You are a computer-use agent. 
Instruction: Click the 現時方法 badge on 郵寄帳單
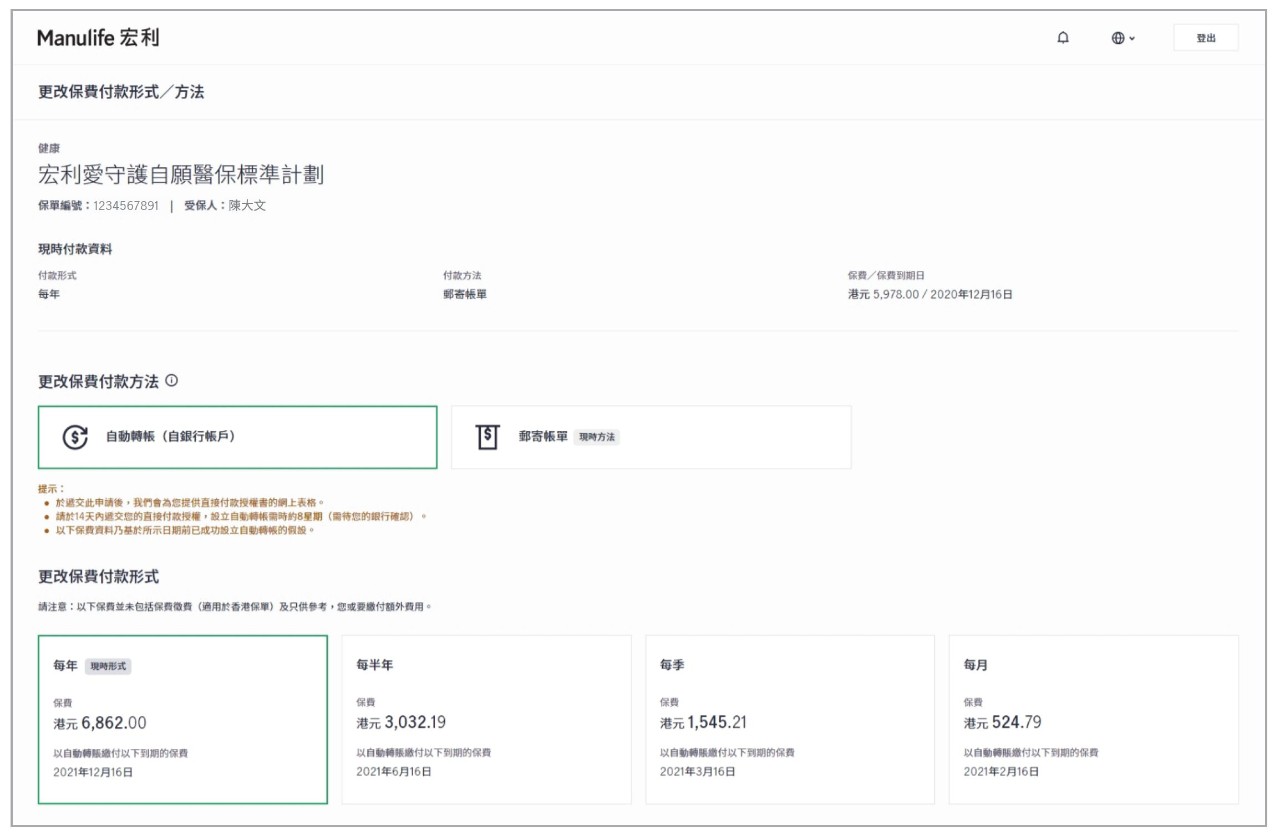click(597, 437)
